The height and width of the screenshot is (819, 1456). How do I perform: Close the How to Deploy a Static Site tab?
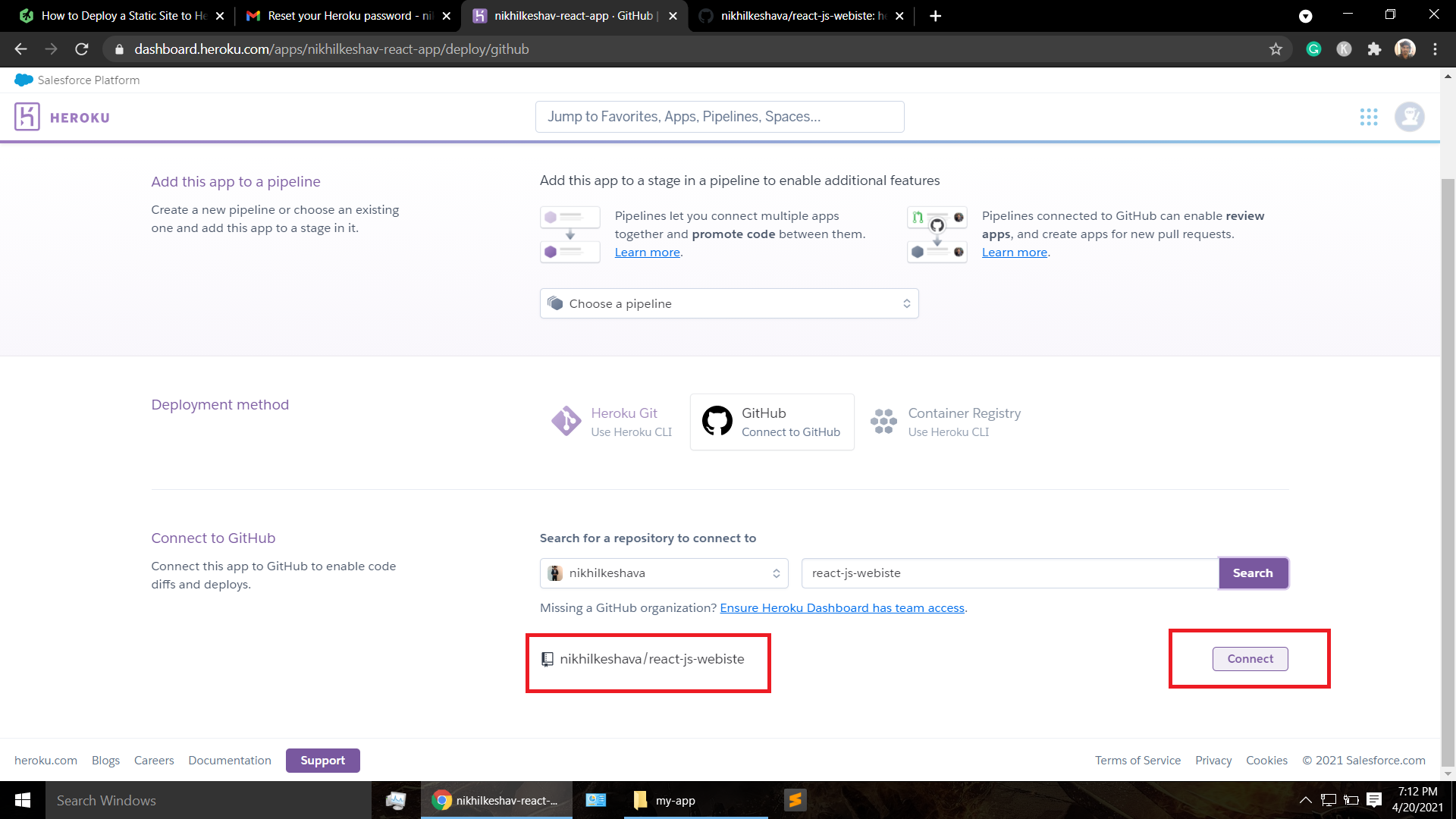click(x=220, y=16)
